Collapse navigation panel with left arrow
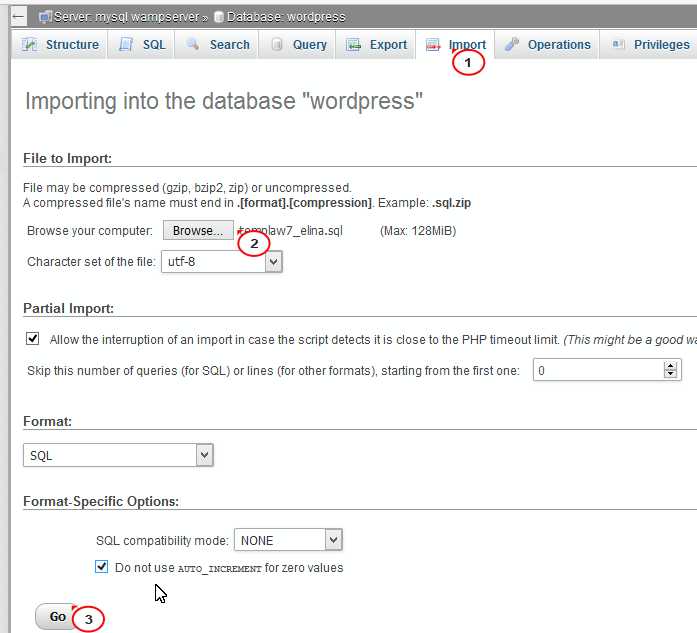This screenshot has width=697, height=633. [18, 17]
